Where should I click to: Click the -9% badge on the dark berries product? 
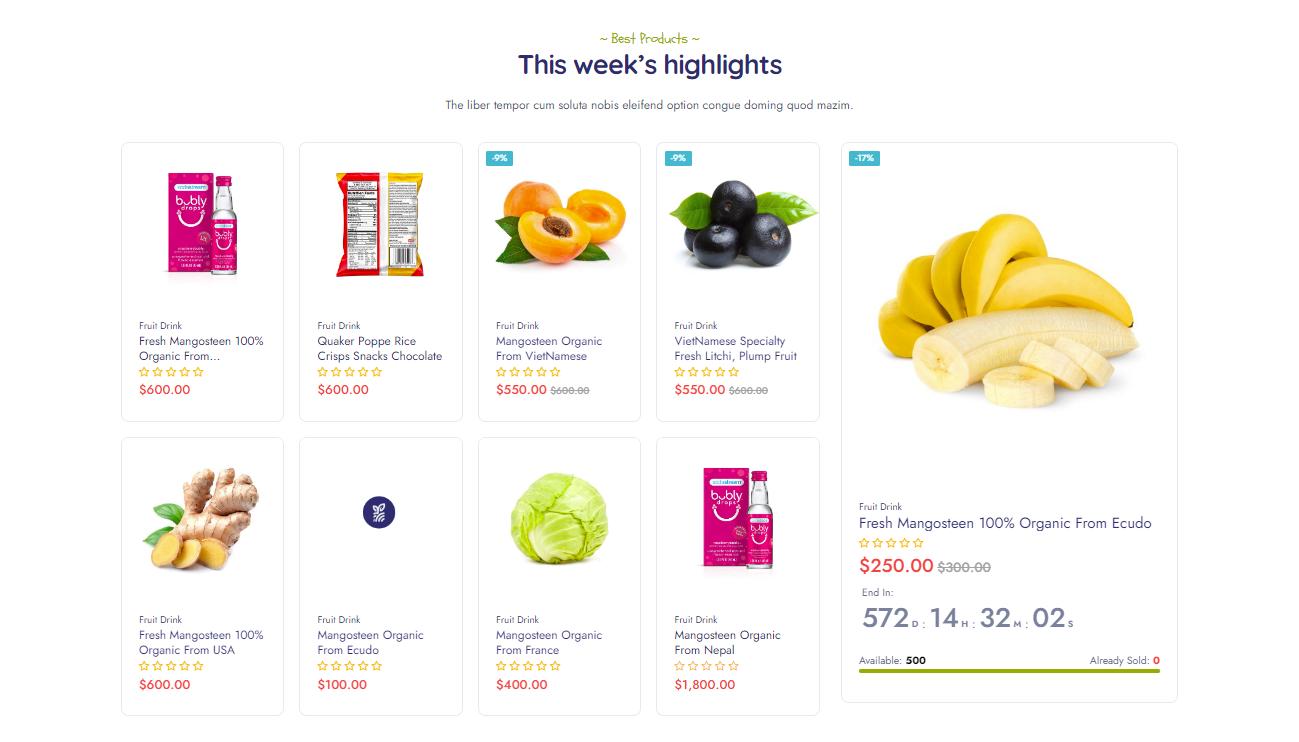click(x=678, y=158)
